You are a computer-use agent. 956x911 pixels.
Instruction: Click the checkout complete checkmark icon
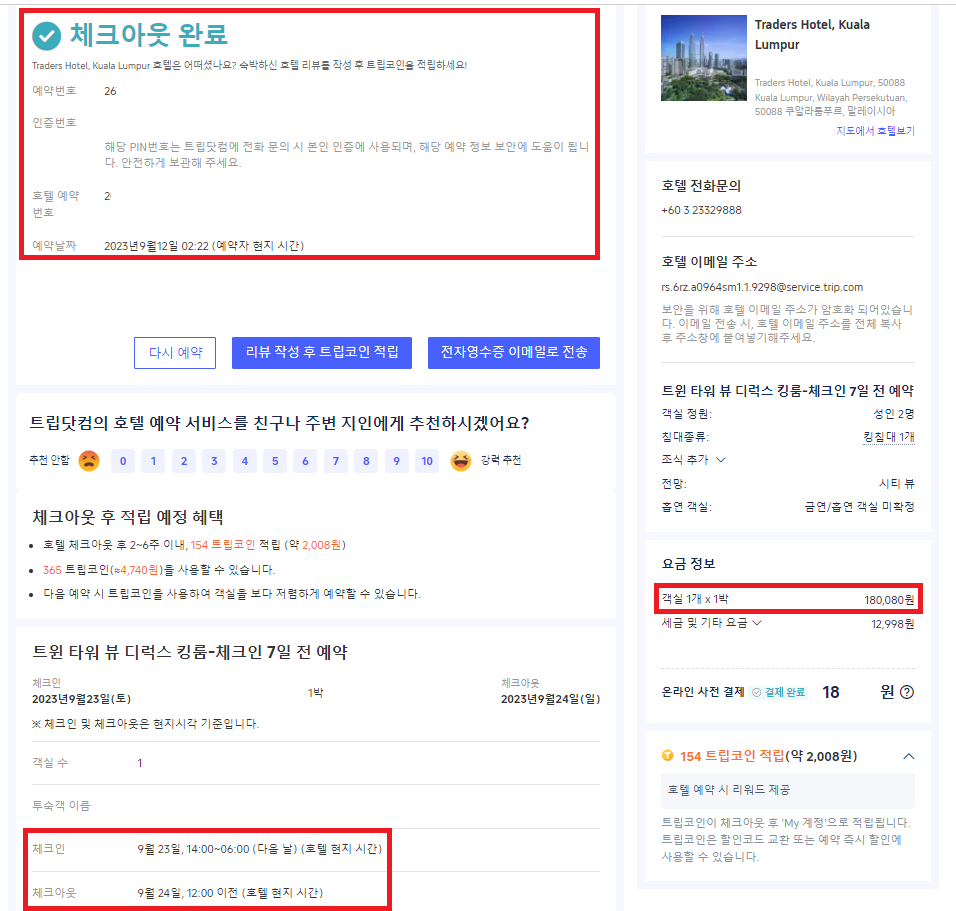click(x=46, y=36)
